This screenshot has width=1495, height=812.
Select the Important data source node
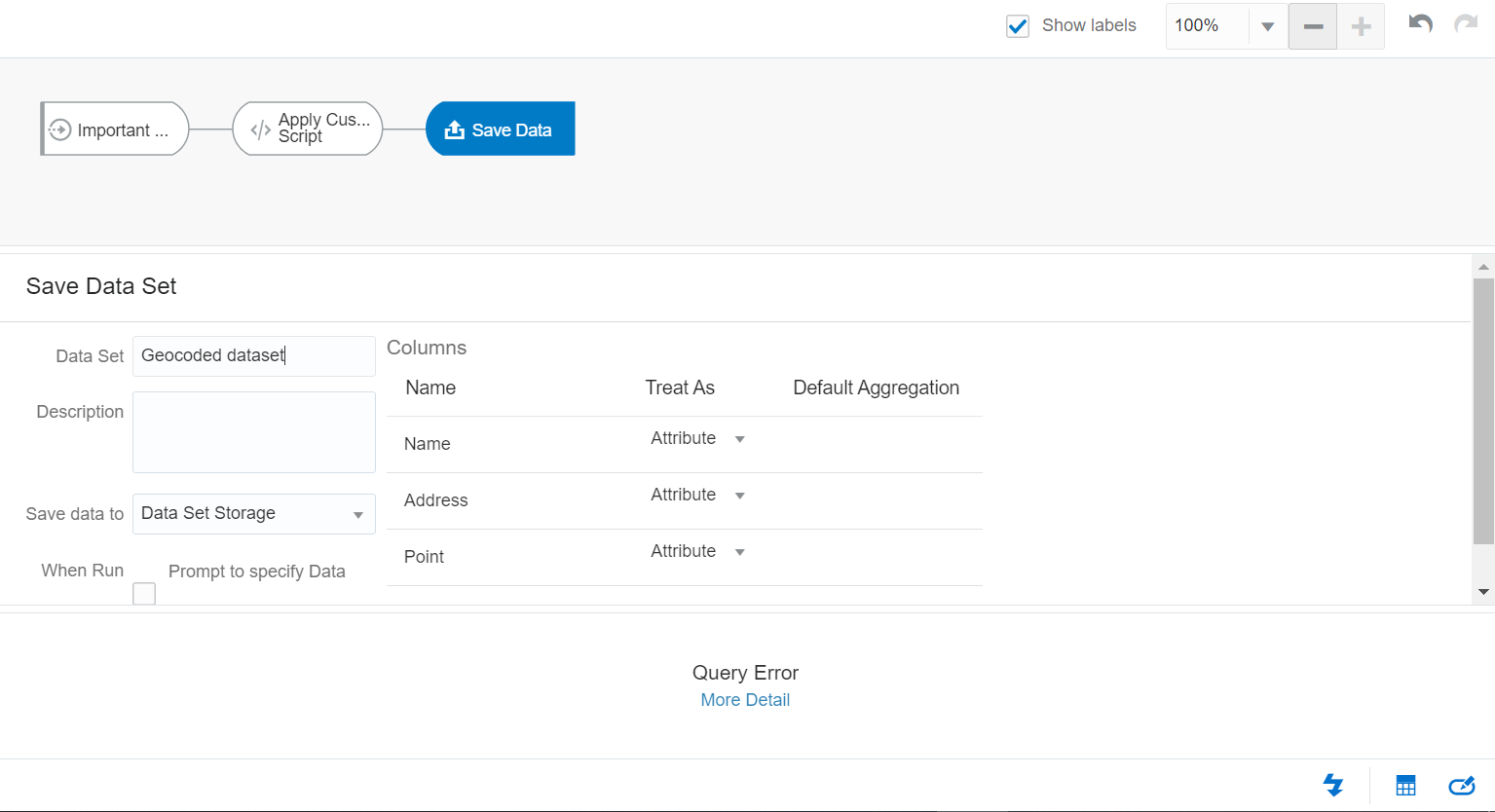114,128
